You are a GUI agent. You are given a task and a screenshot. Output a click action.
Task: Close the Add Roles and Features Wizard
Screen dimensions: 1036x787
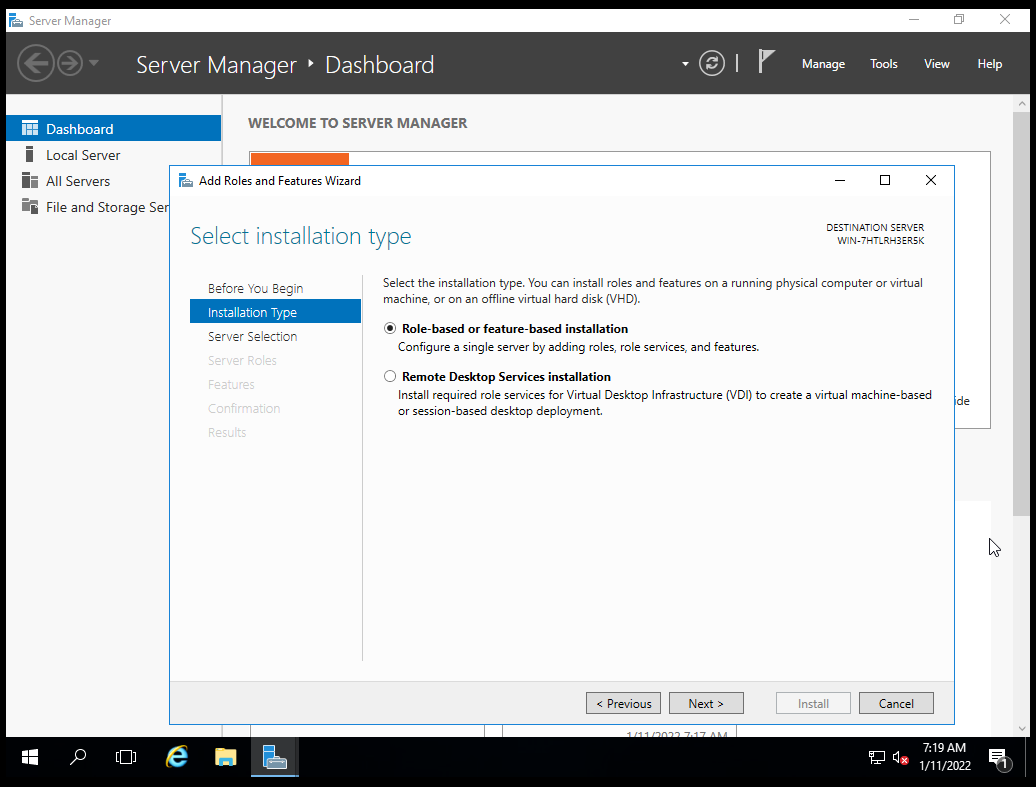(x=931, y=180)
